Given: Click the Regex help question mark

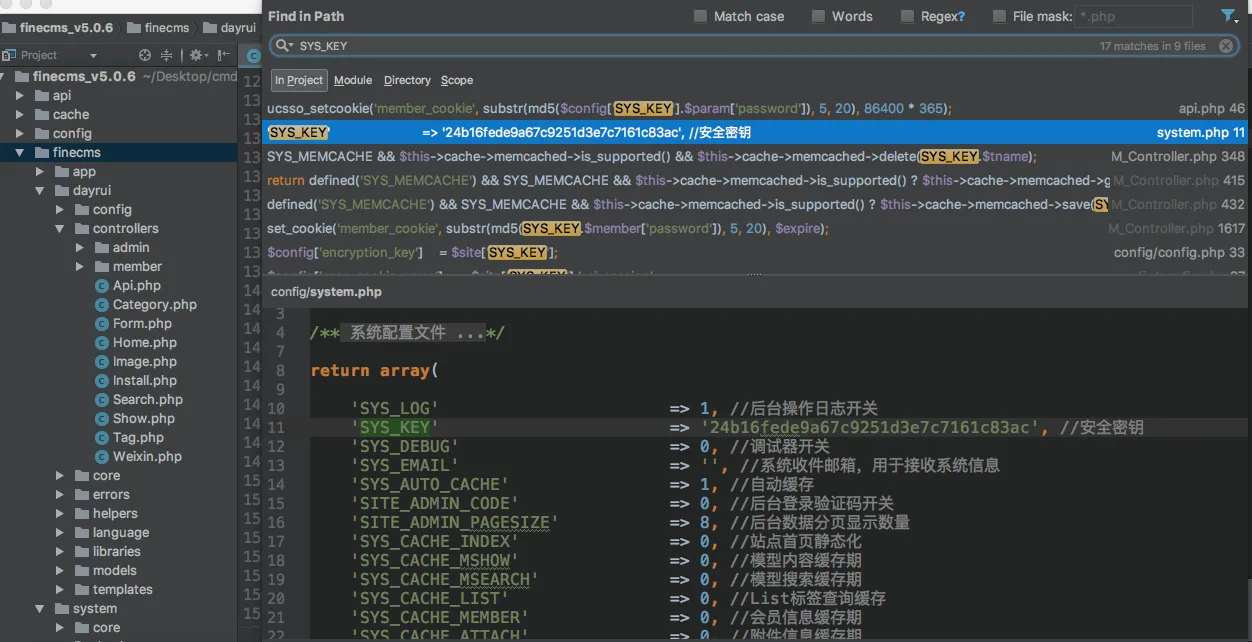Looking at the screenshot, I should coord(961,16).
